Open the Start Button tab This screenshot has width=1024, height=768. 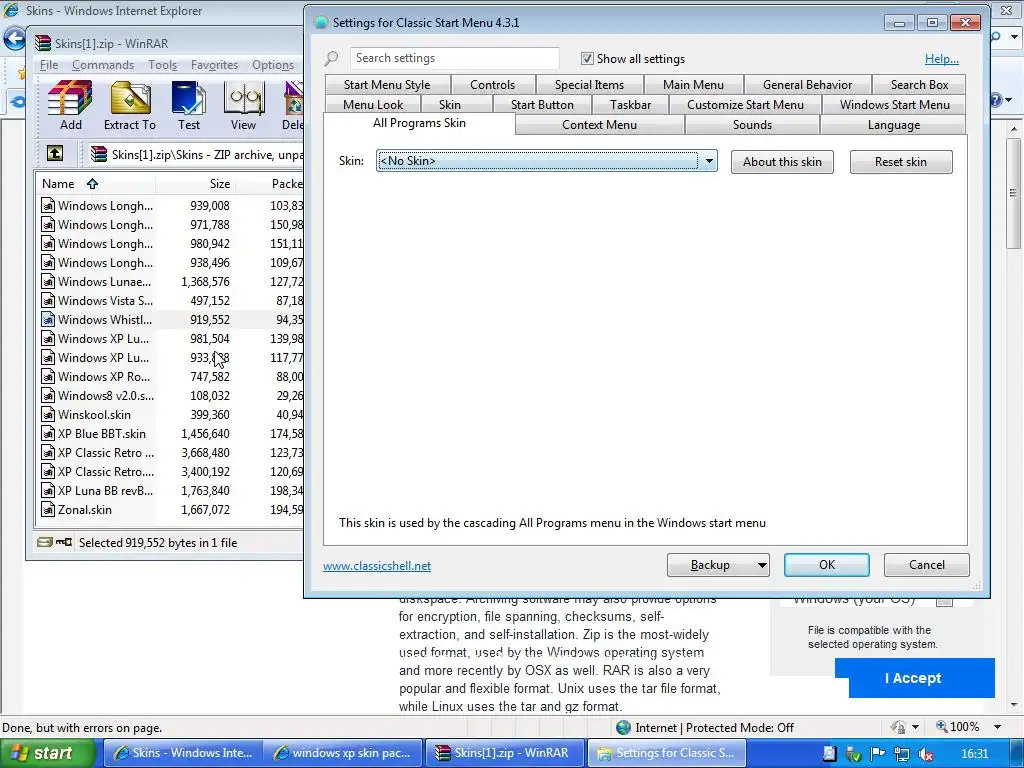[542, 104]
